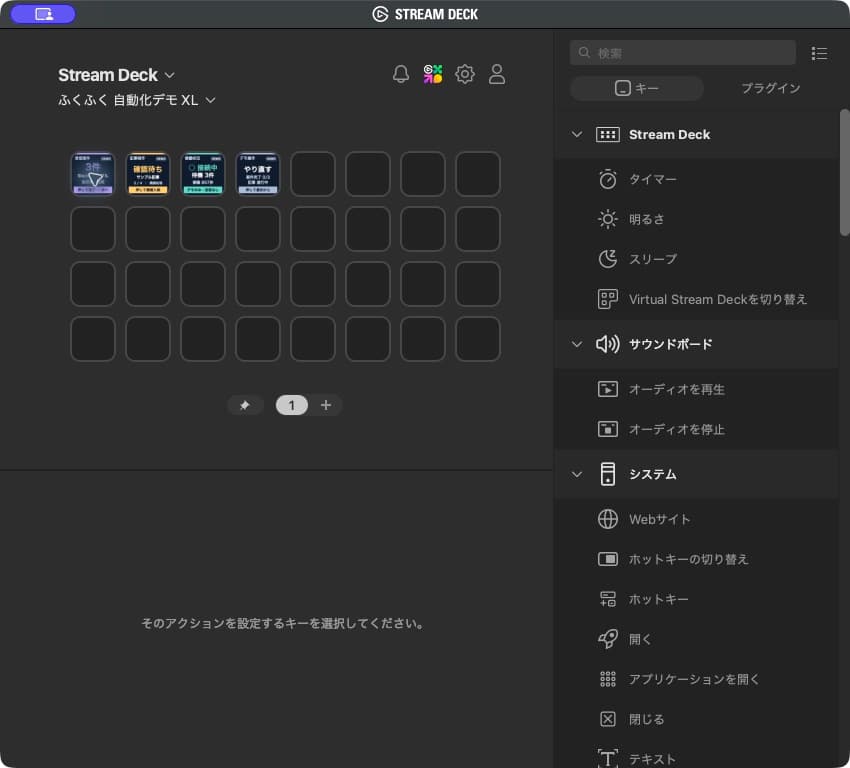
Task: Click the purple Virtual Stream Deck button
Action: click(x=43, y=14)
